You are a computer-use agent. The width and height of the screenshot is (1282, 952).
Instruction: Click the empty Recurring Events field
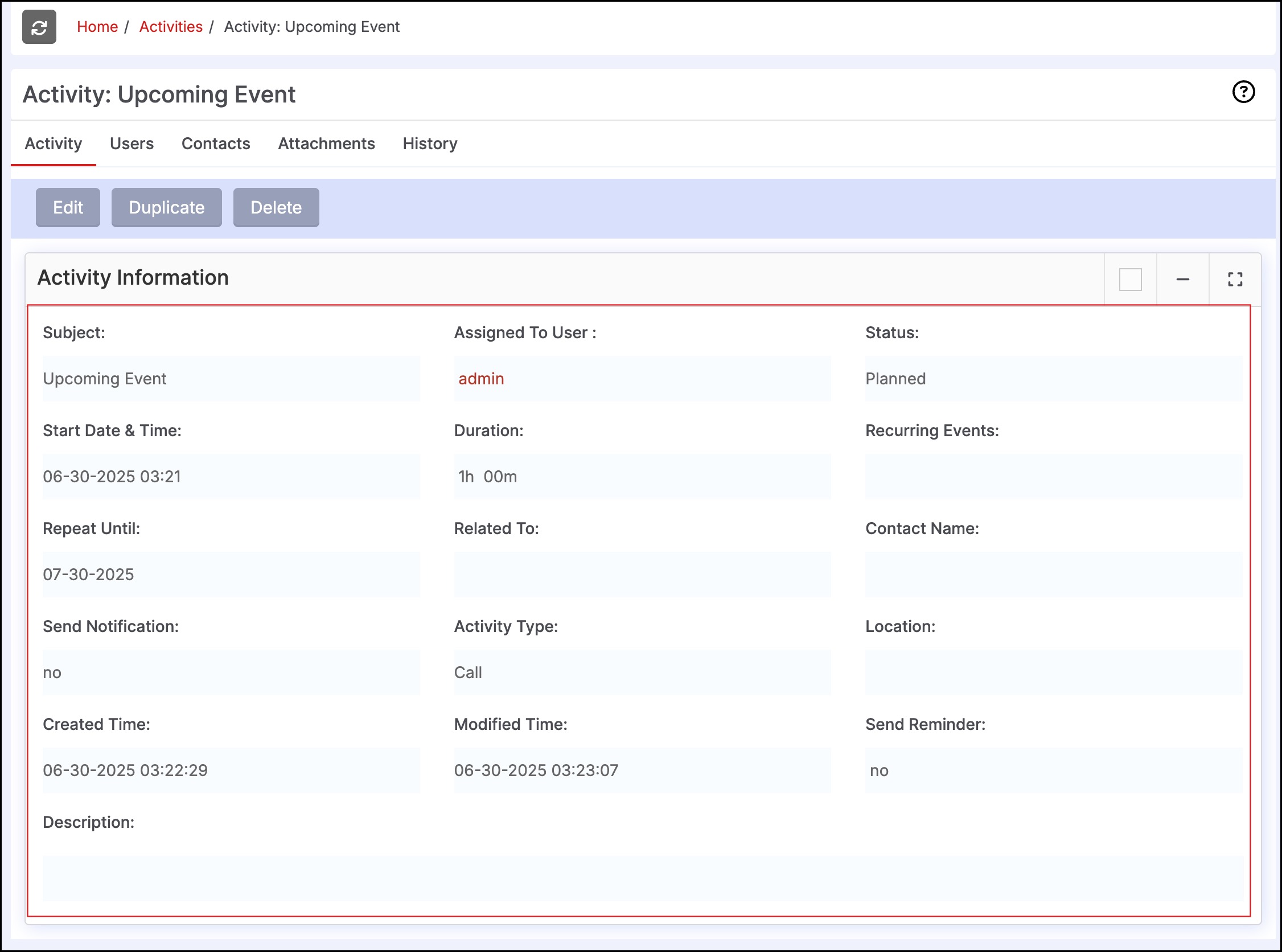[1054, 477]
